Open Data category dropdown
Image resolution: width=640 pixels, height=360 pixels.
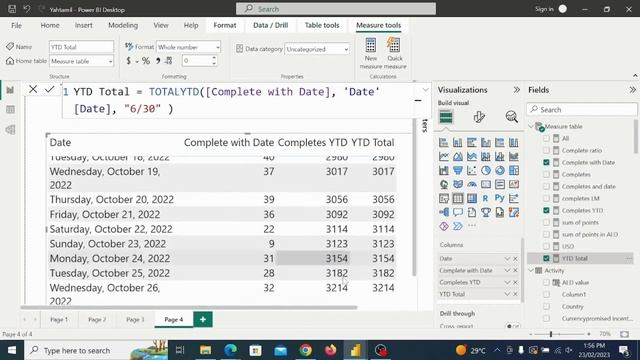point(317,49)
